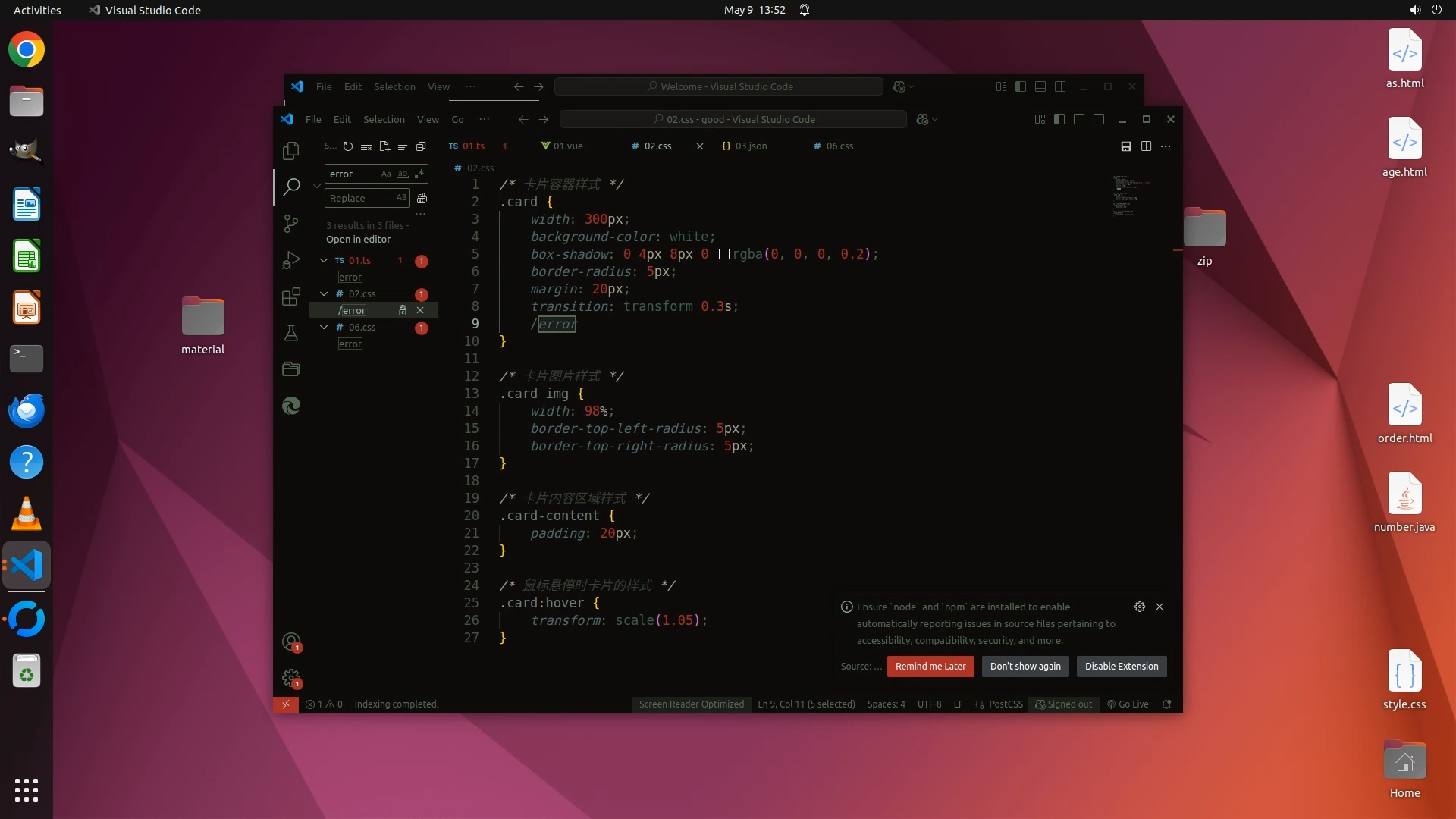The width and height of the screenshot is (1456, 819).
Task: Open the Source Control view
Action: coord(290,224)
